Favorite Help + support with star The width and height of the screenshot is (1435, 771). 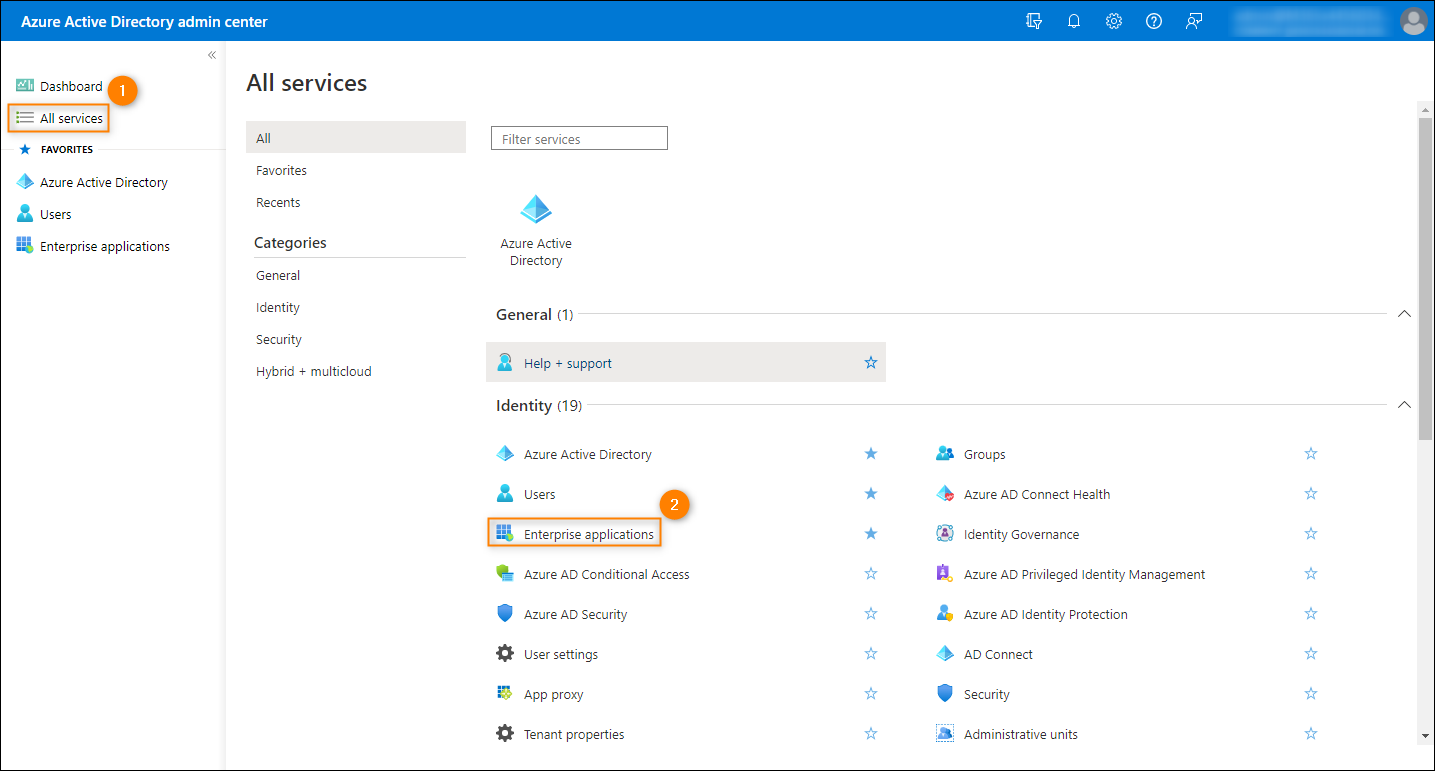coord(871,363)
